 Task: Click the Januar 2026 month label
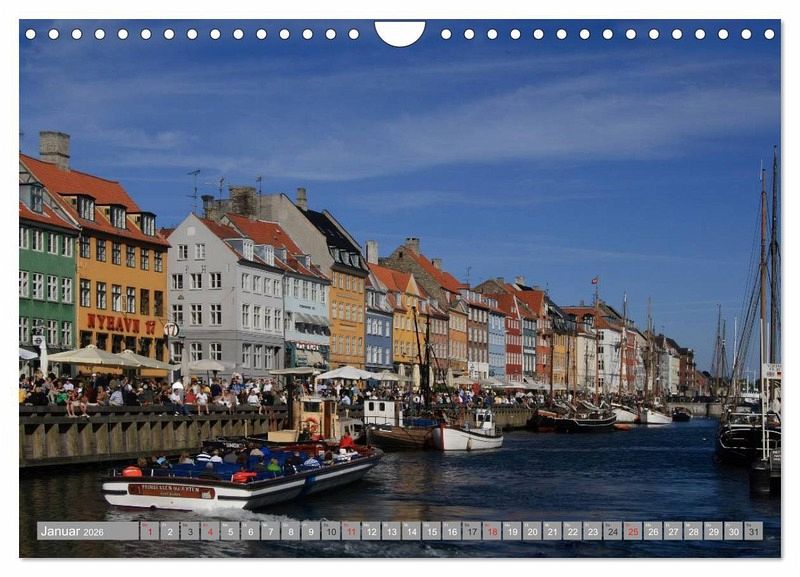[72, 531]
